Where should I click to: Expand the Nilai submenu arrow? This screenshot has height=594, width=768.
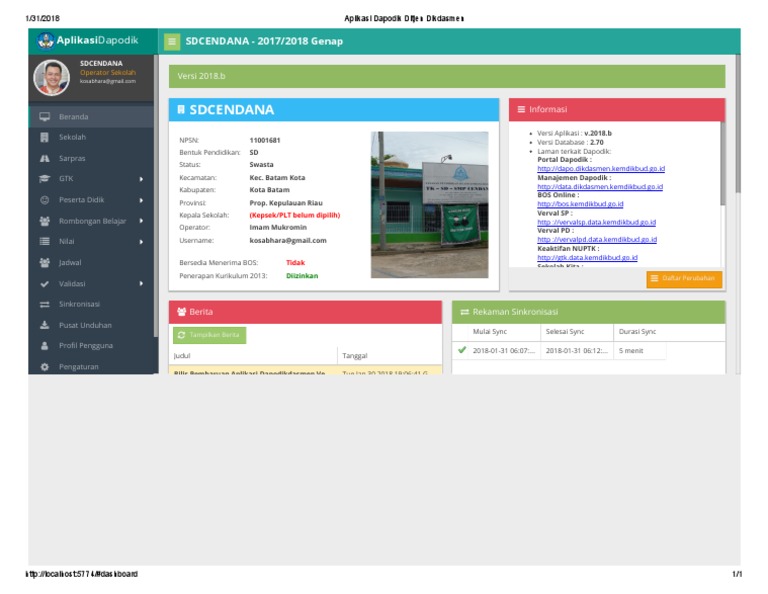tap(141, 242)
